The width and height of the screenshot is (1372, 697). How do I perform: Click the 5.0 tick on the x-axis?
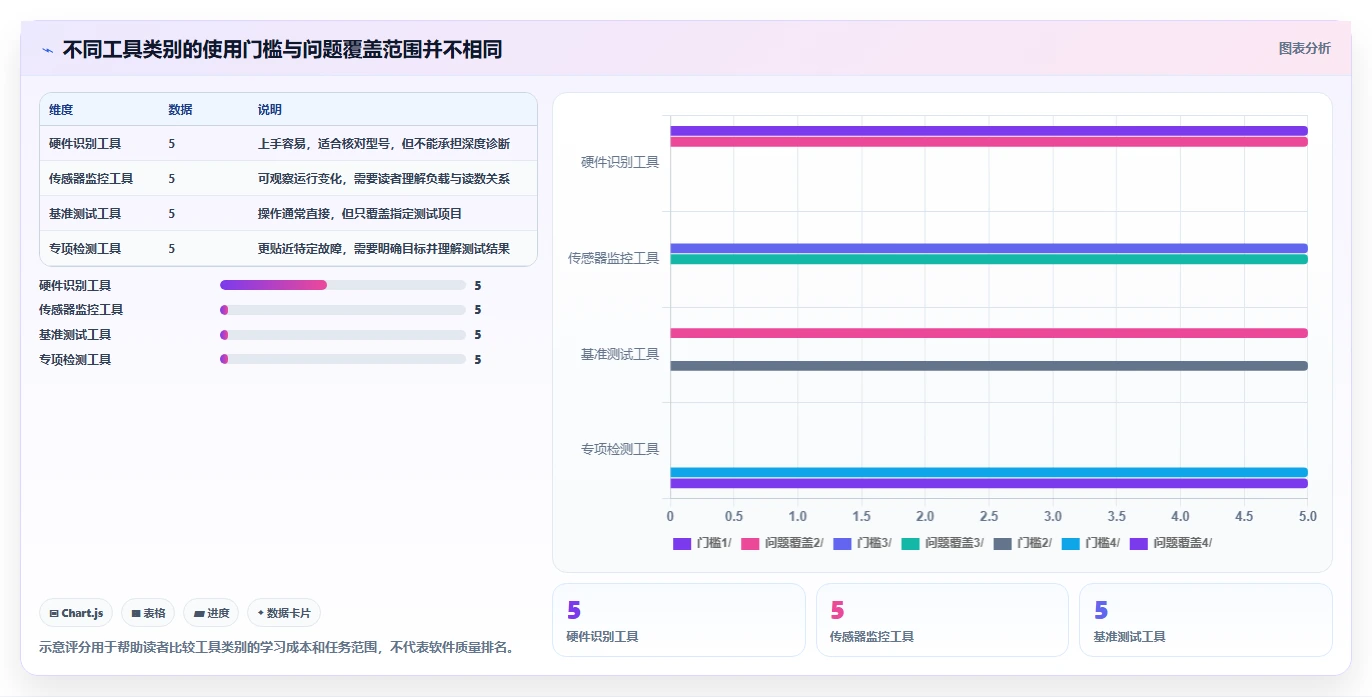tap(1308, 516)
